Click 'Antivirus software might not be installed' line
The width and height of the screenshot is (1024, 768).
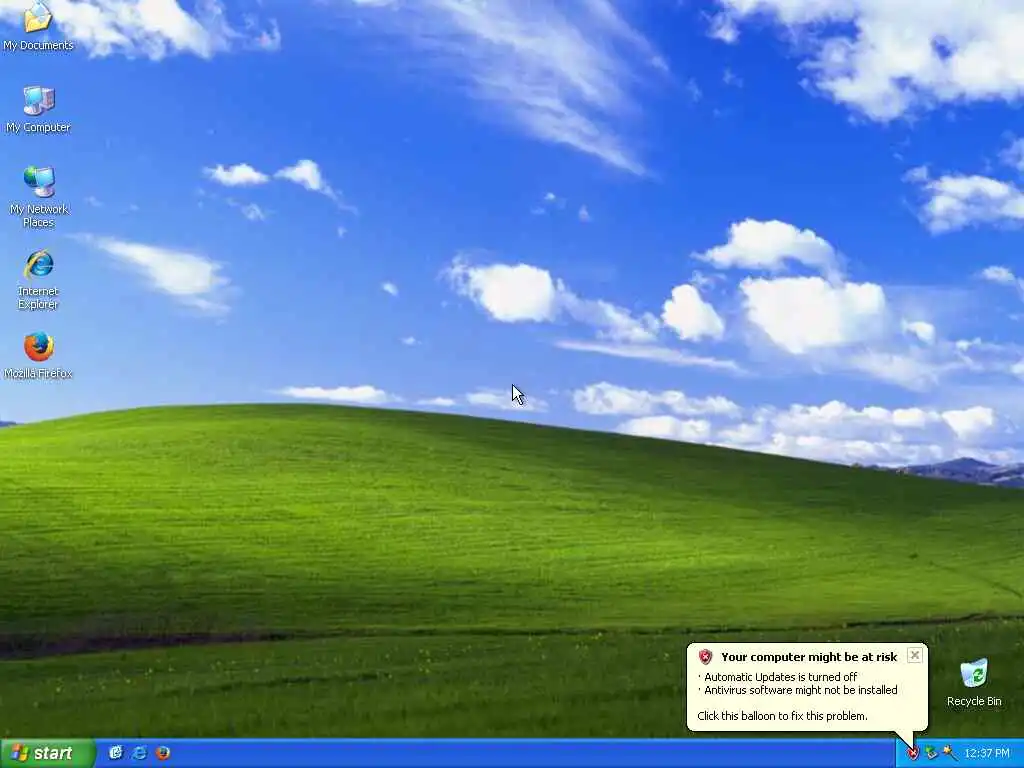[801, 690]
